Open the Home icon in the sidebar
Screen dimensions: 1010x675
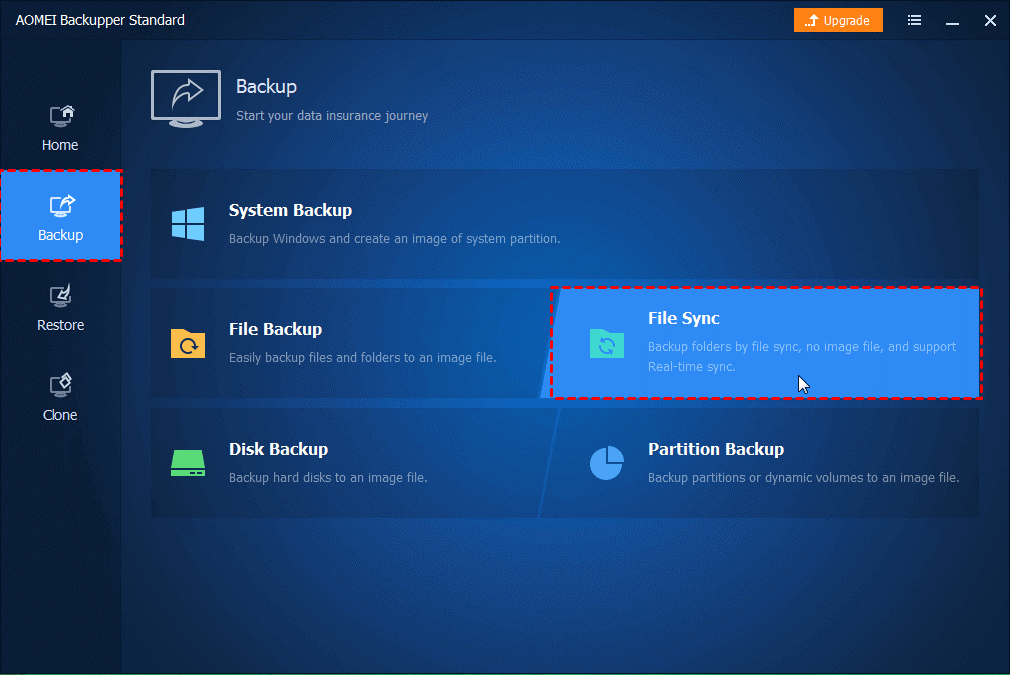pyautogui.click(x=61, y=116)
